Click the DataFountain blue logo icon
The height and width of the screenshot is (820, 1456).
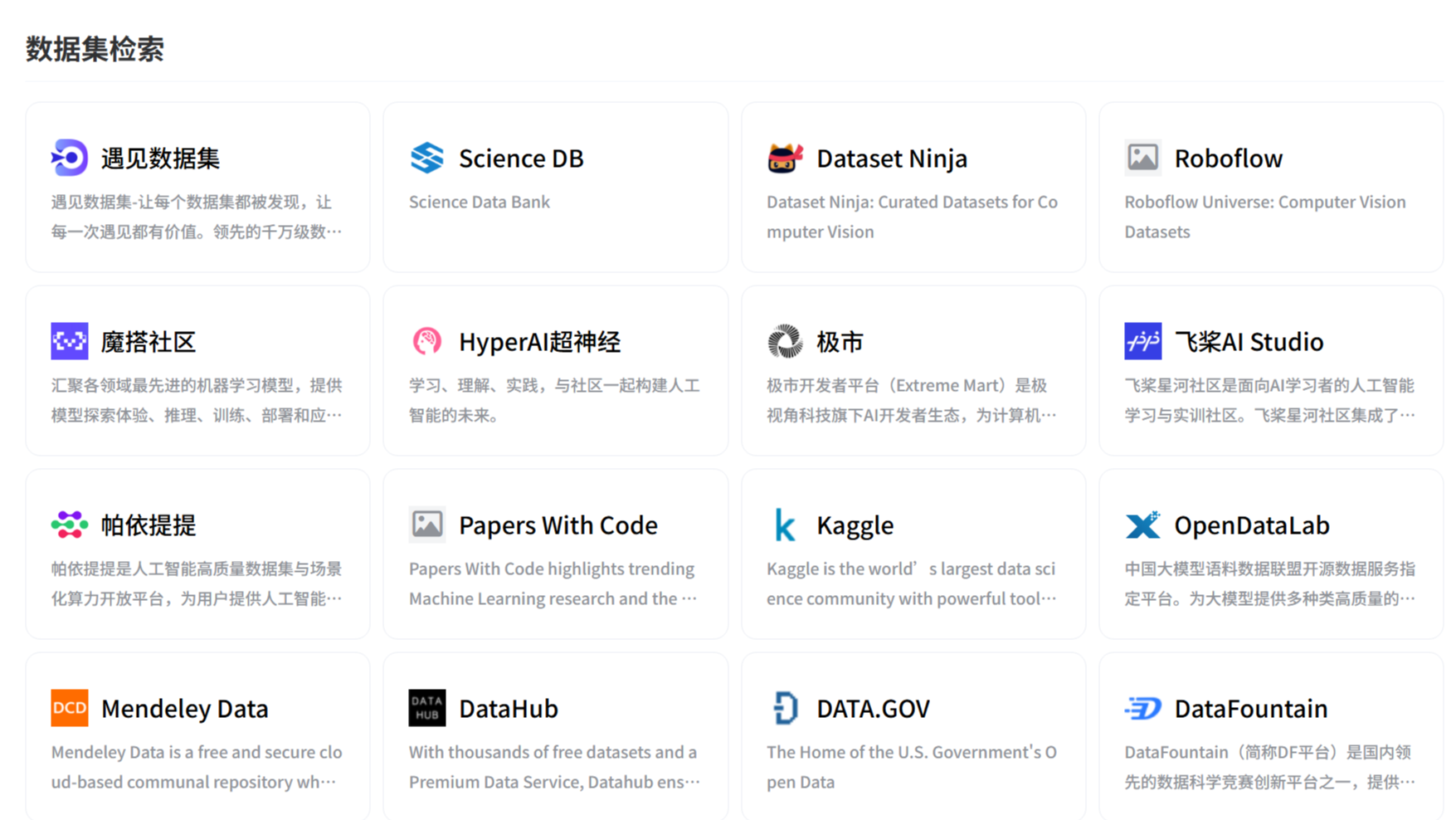(1143, 708)
